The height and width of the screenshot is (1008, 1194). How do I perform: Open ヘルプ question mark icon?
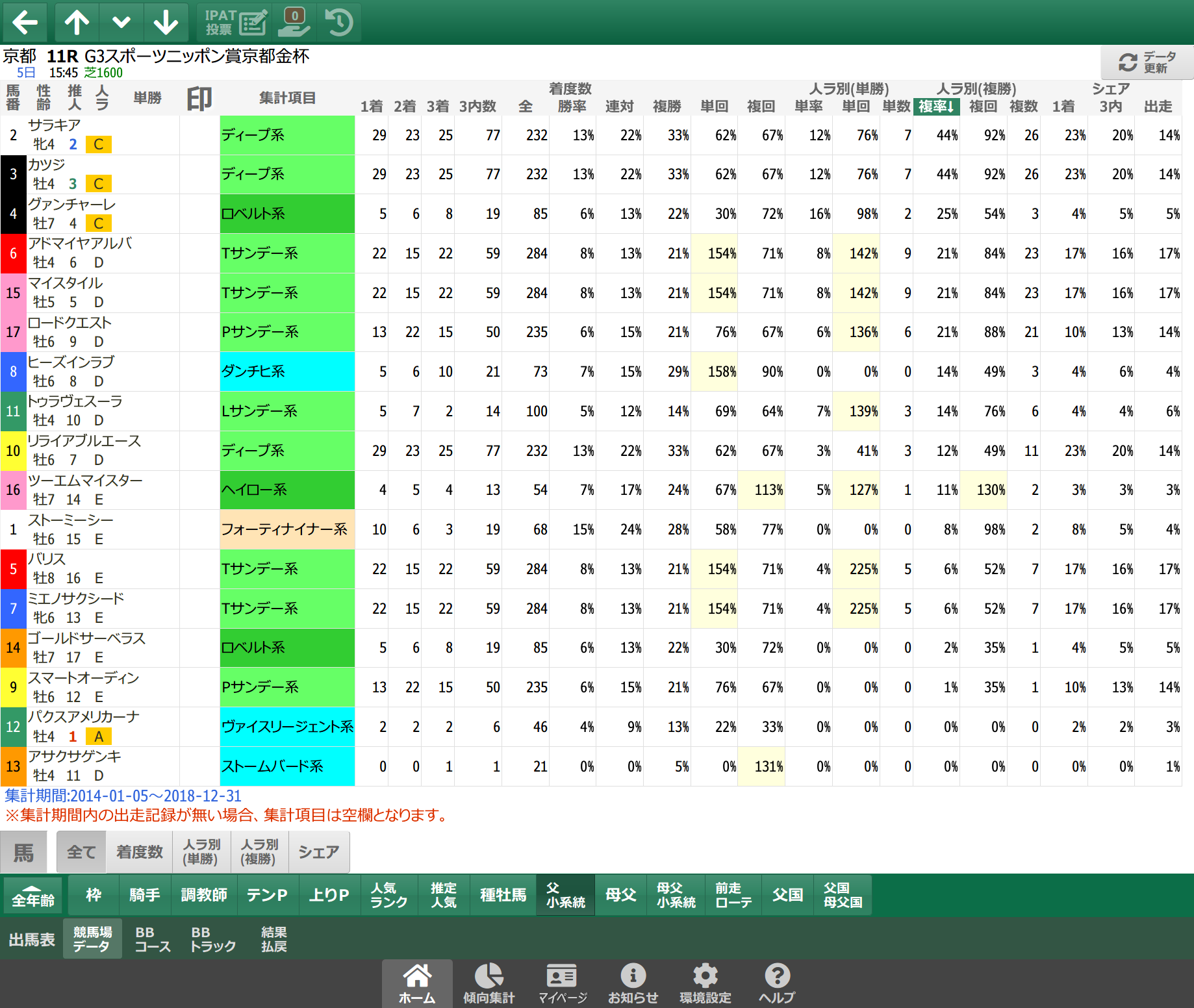click(x=777, y=983)
